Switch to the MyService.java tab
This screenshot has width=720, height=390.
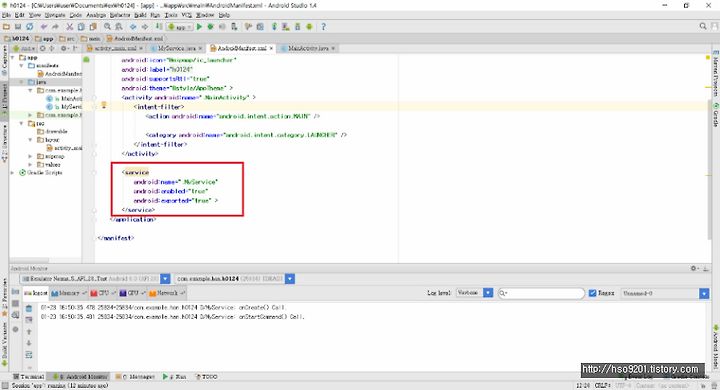(177, 48)
